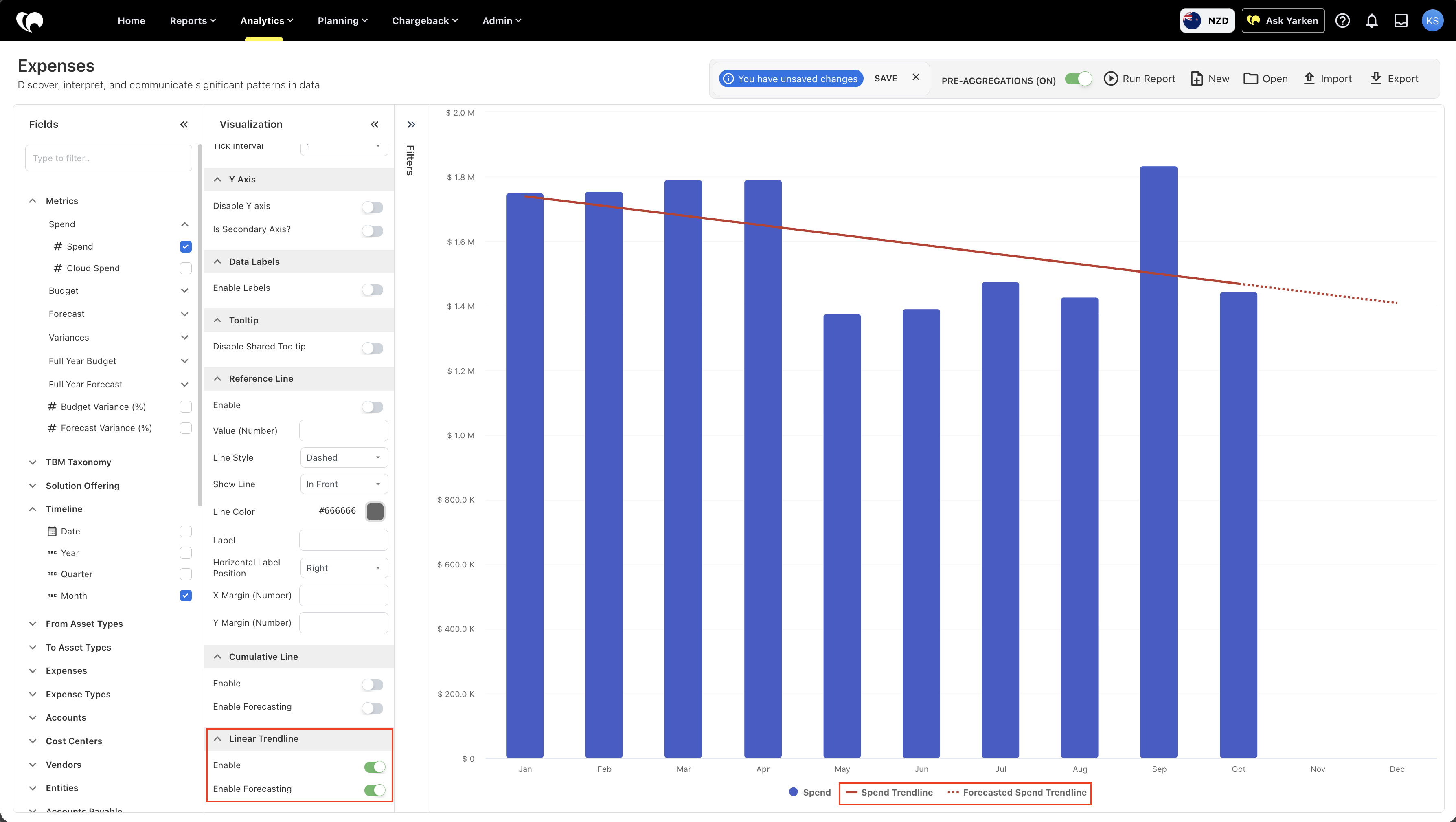Click the Run Report play icon
The width and height of the screenshot is (1456, 822).
click(x=1111, y=79)
